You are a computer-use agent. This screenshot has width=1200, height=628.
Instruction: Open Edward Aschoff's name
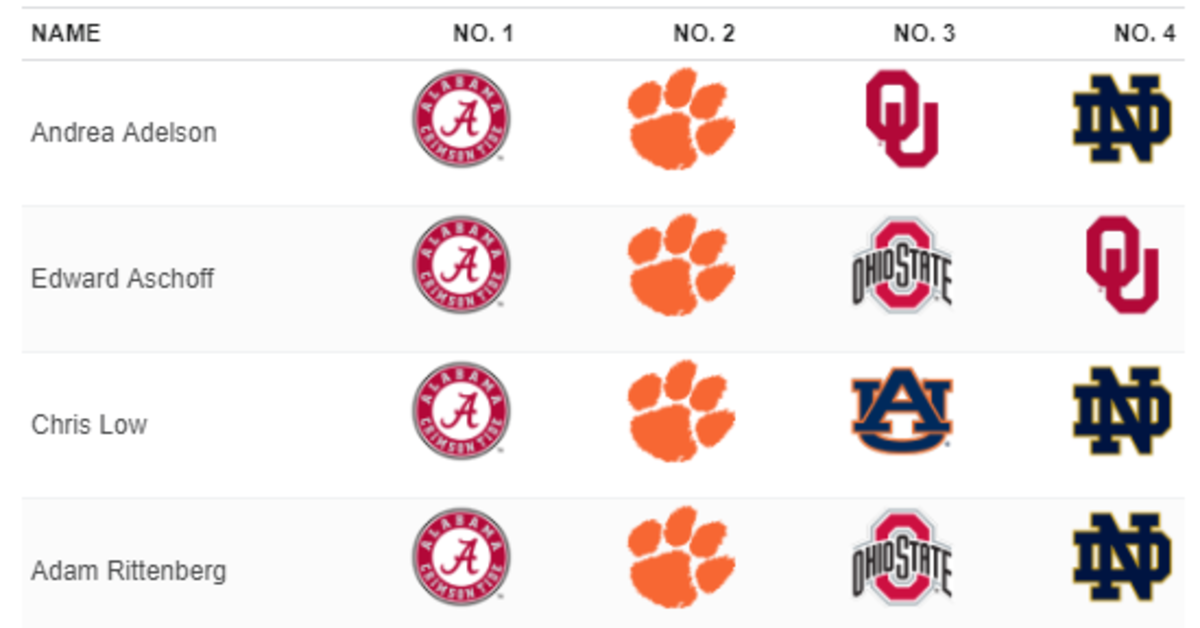[123, 278]
